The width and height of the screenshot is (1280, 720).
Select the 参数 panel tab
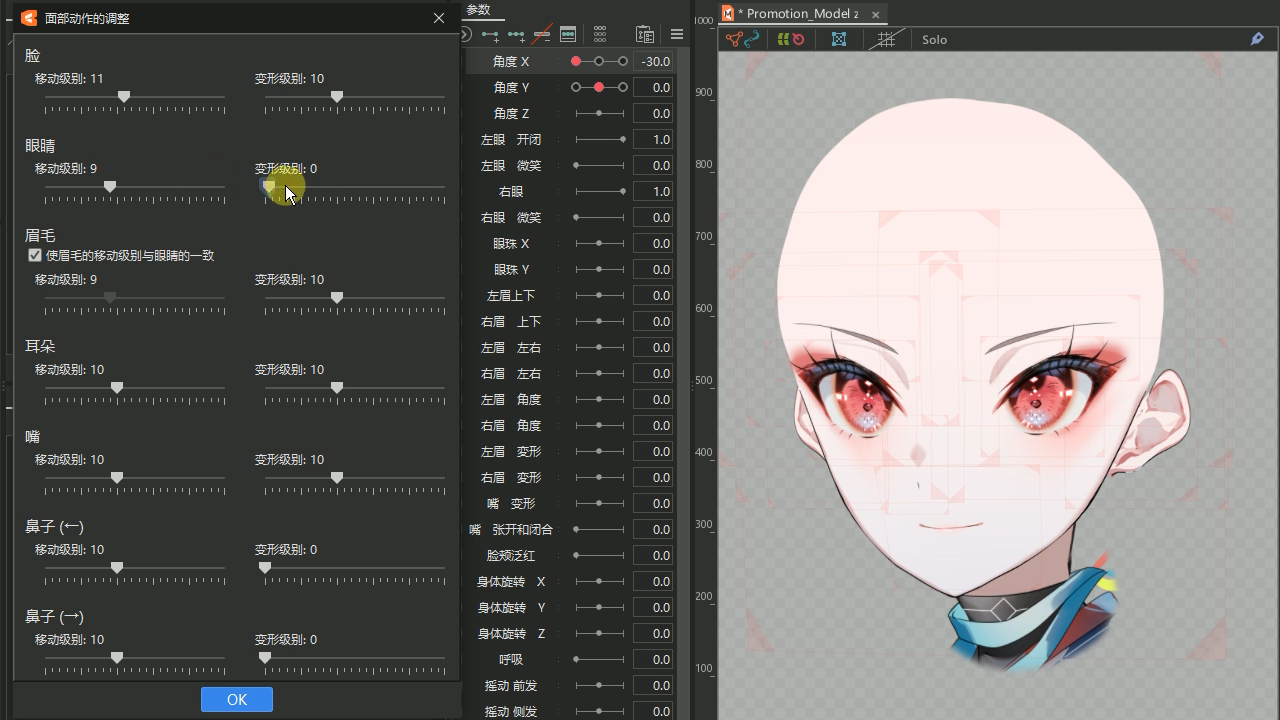[x=479, y=10]
